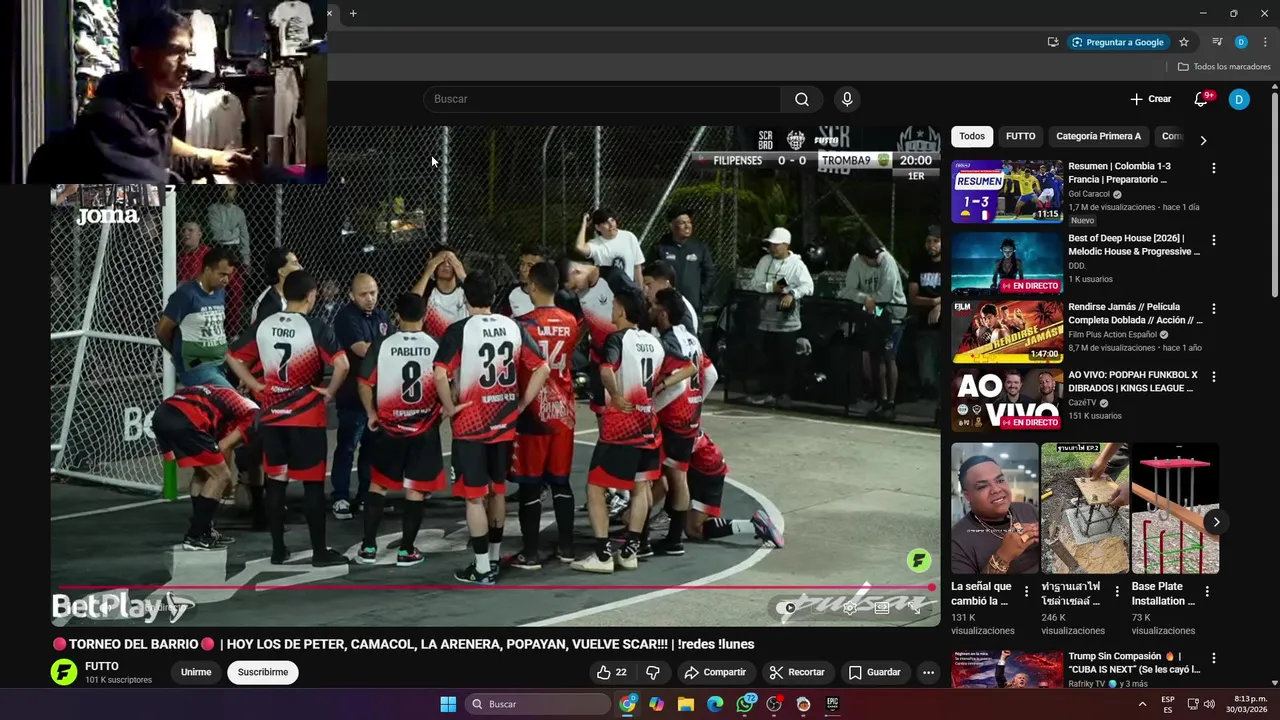Click the Compartir button

(x=715, y=672)
